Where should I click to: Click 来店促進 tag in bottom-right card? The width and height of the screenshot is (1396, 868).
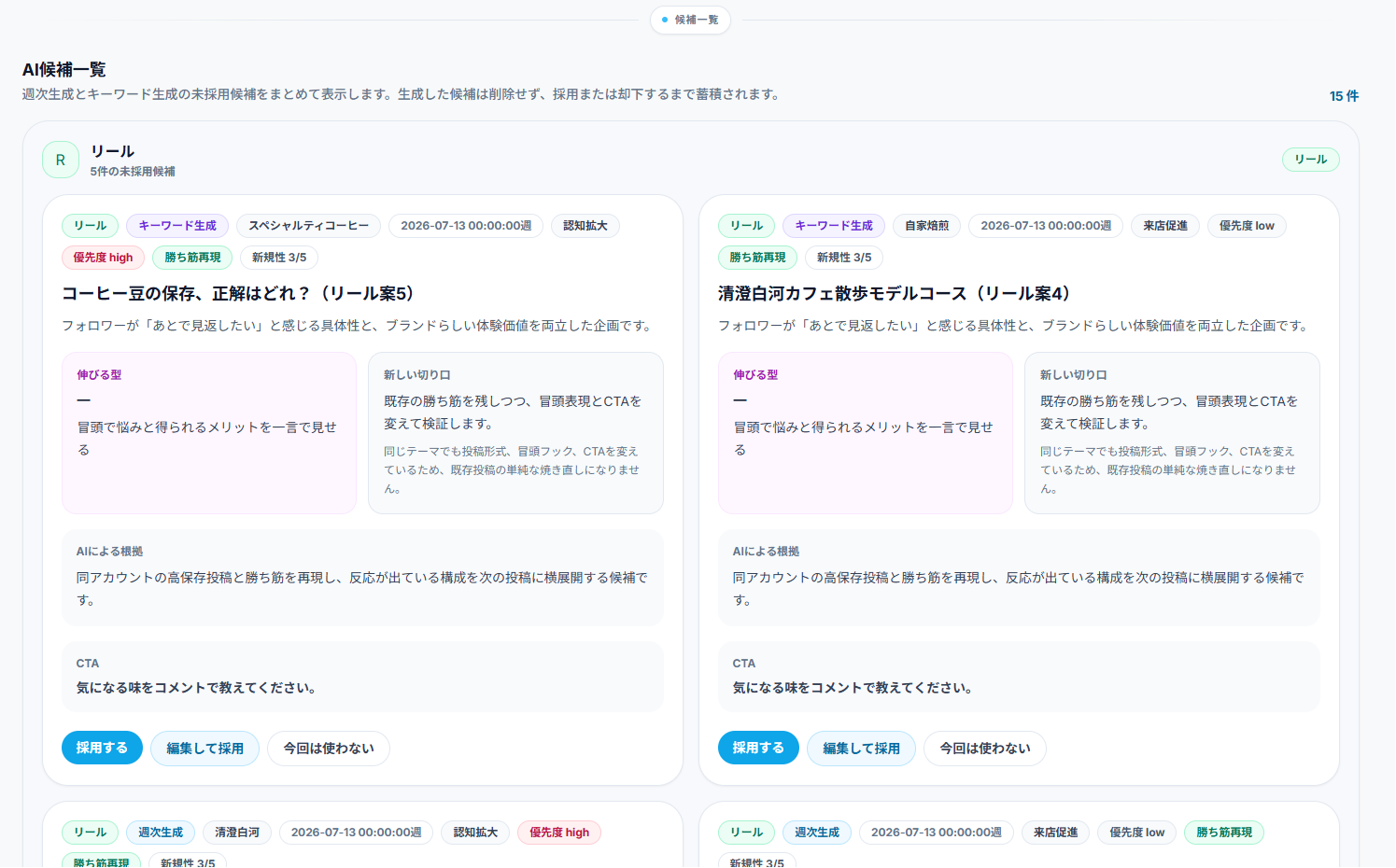[1055, 833]
